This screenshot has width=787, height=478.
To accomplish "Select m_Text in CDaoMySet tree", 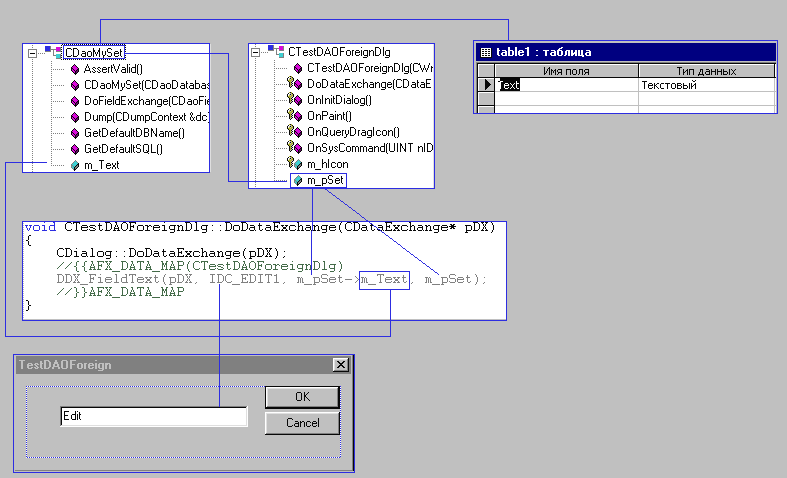I will pyautogui.click(x=101, y=165).
